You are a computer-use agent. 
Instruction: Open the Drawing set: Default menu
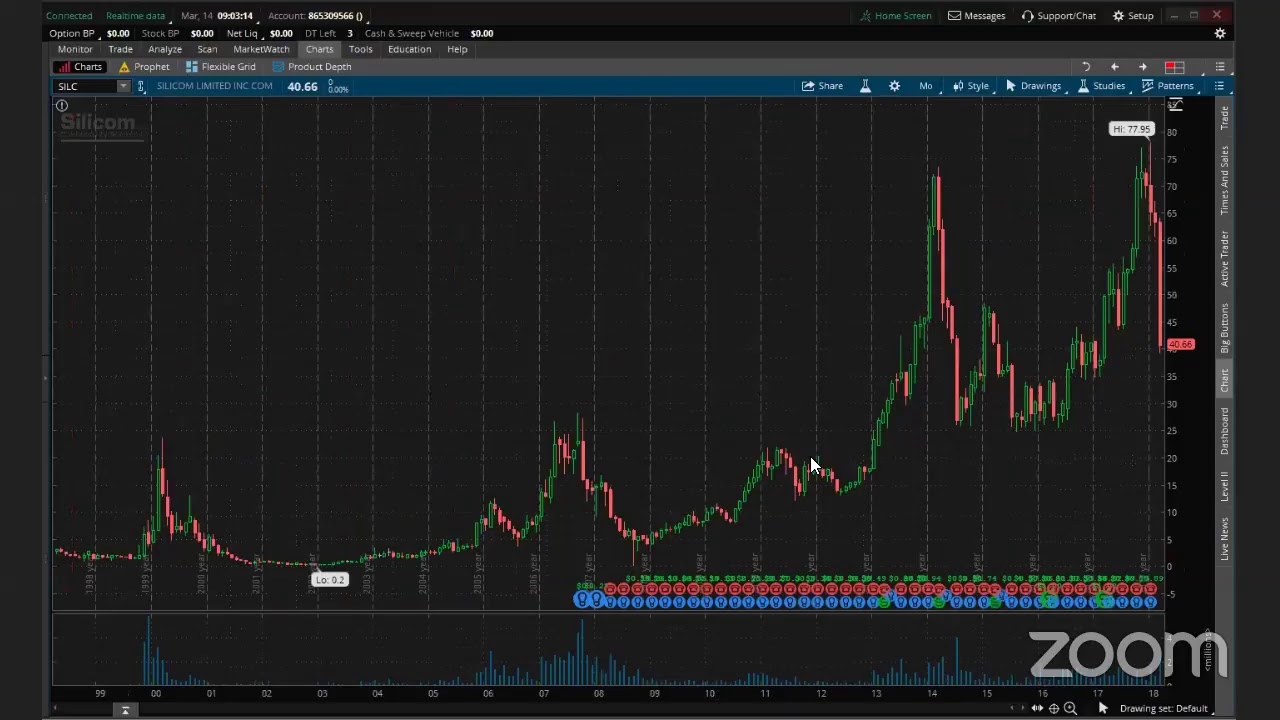(x=1164, y=708)
